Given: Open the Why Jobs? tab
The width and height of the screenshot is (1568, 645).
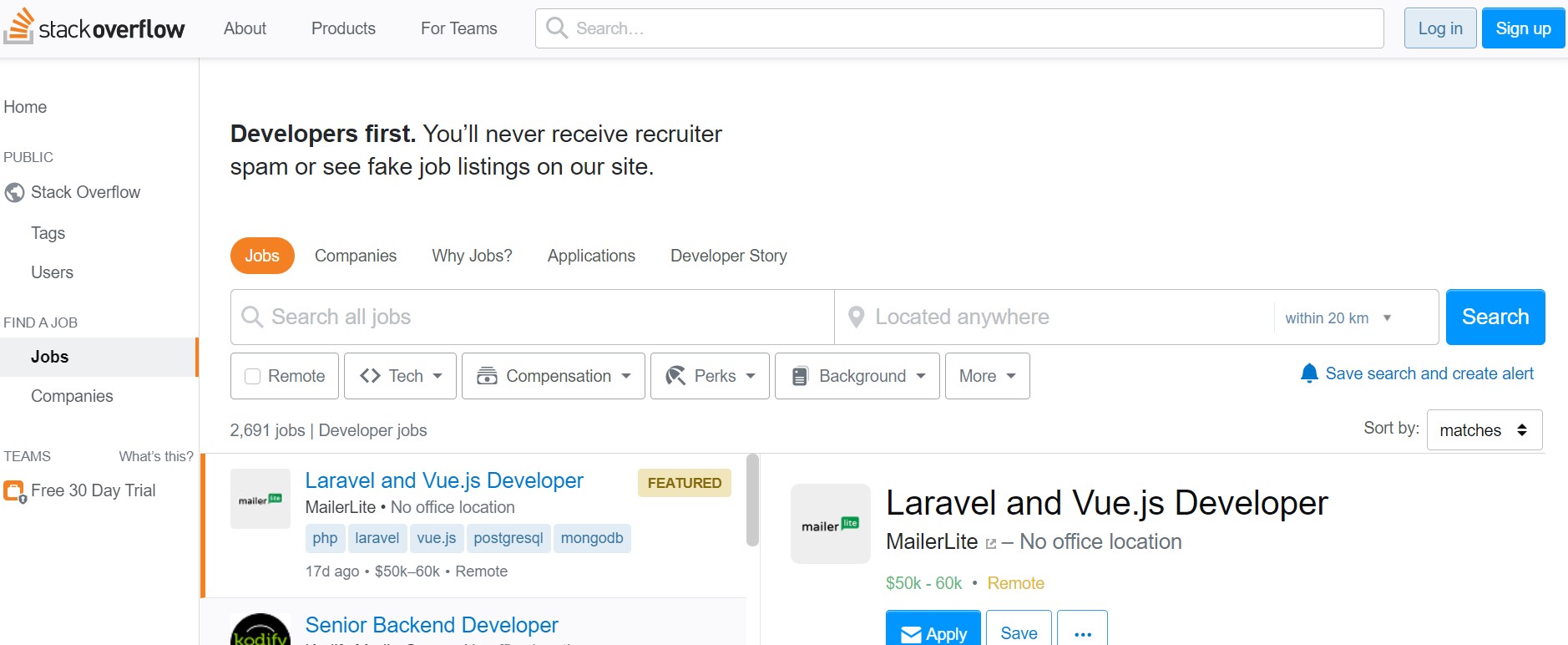Looking at the screenshot, I should tap(472, 256).
